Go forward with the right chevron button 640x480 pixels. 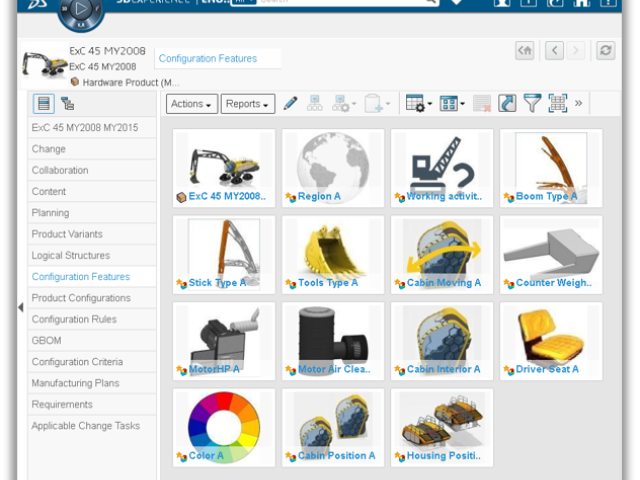click(576, 51)
